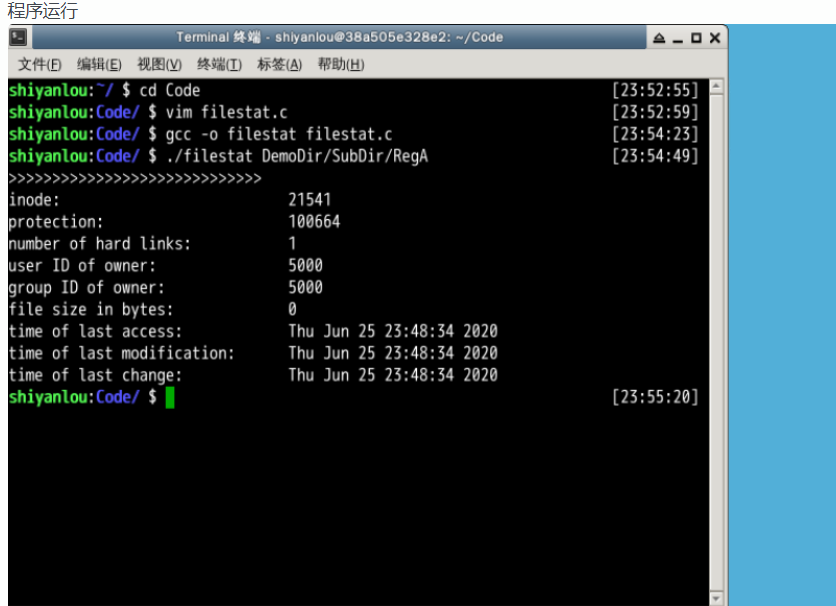Click the inode value 21541
This screenshot has height=606, width=836.
click(309, 200)
